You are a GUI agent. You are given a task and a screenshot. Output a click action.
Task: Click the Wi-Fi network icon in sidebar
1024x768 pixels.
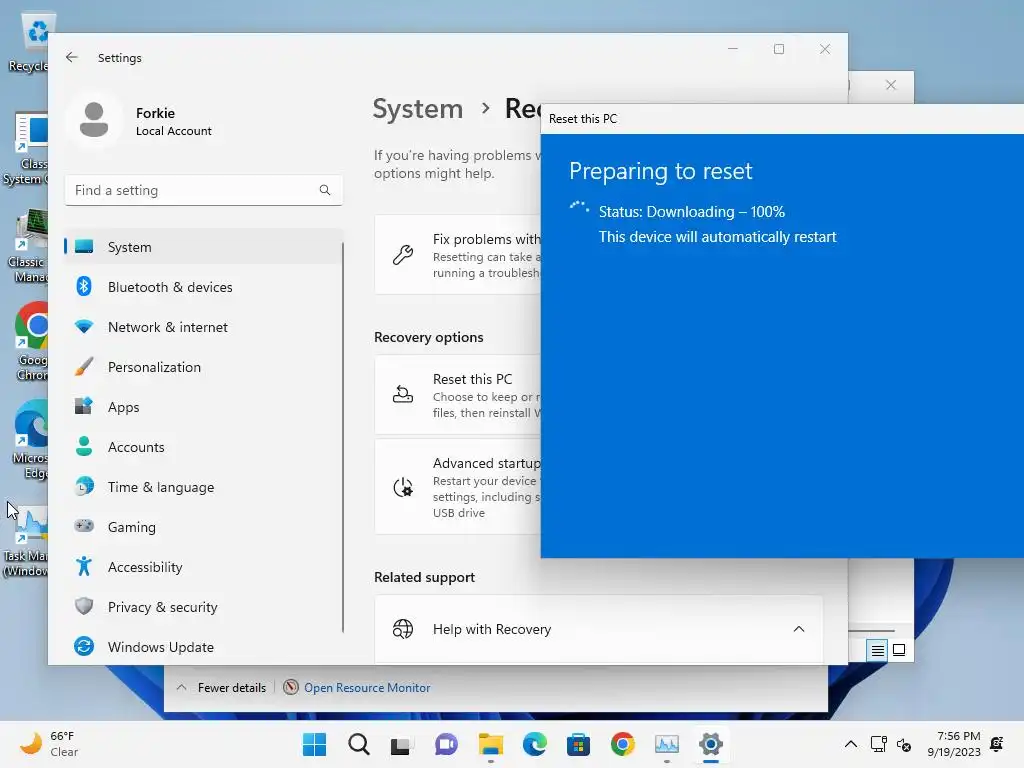pyautogui.click(x=84, y=327)
